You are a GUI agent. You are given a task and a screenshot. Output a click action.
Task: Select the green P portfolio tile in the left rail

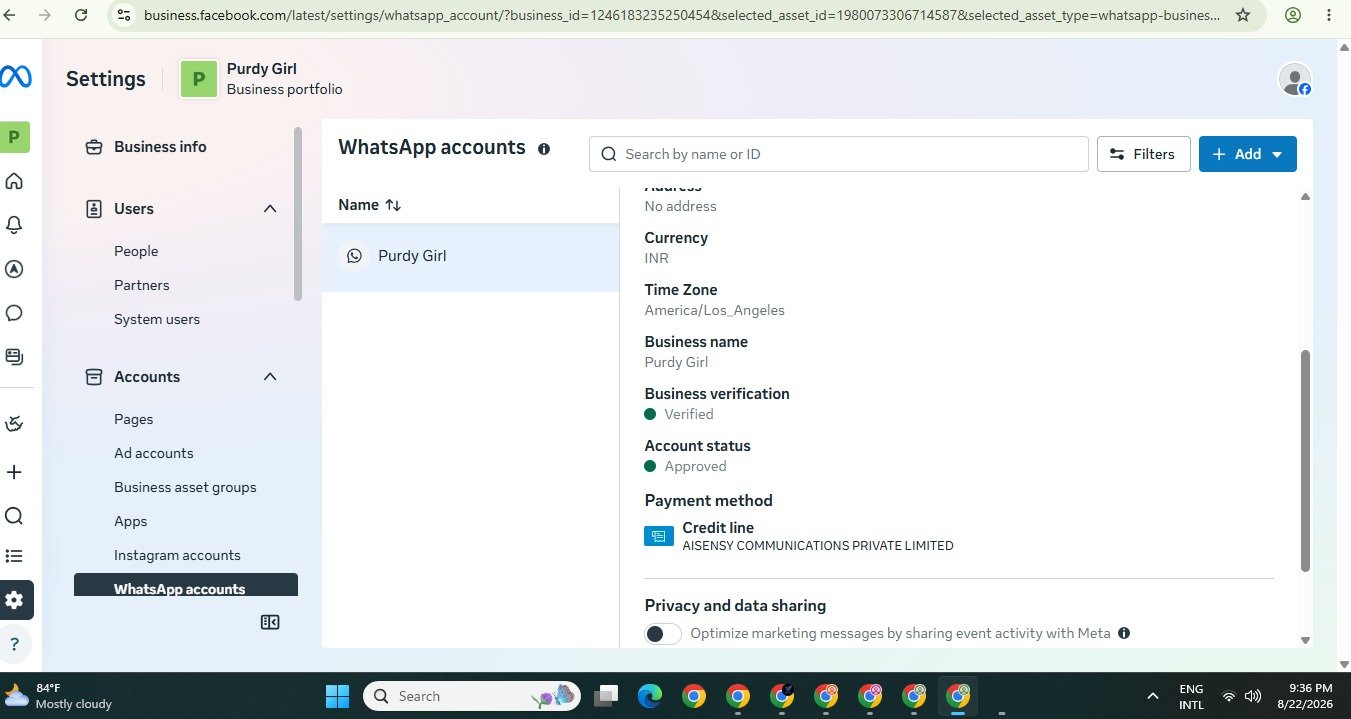pyautogui.click(x=15, y=137)
